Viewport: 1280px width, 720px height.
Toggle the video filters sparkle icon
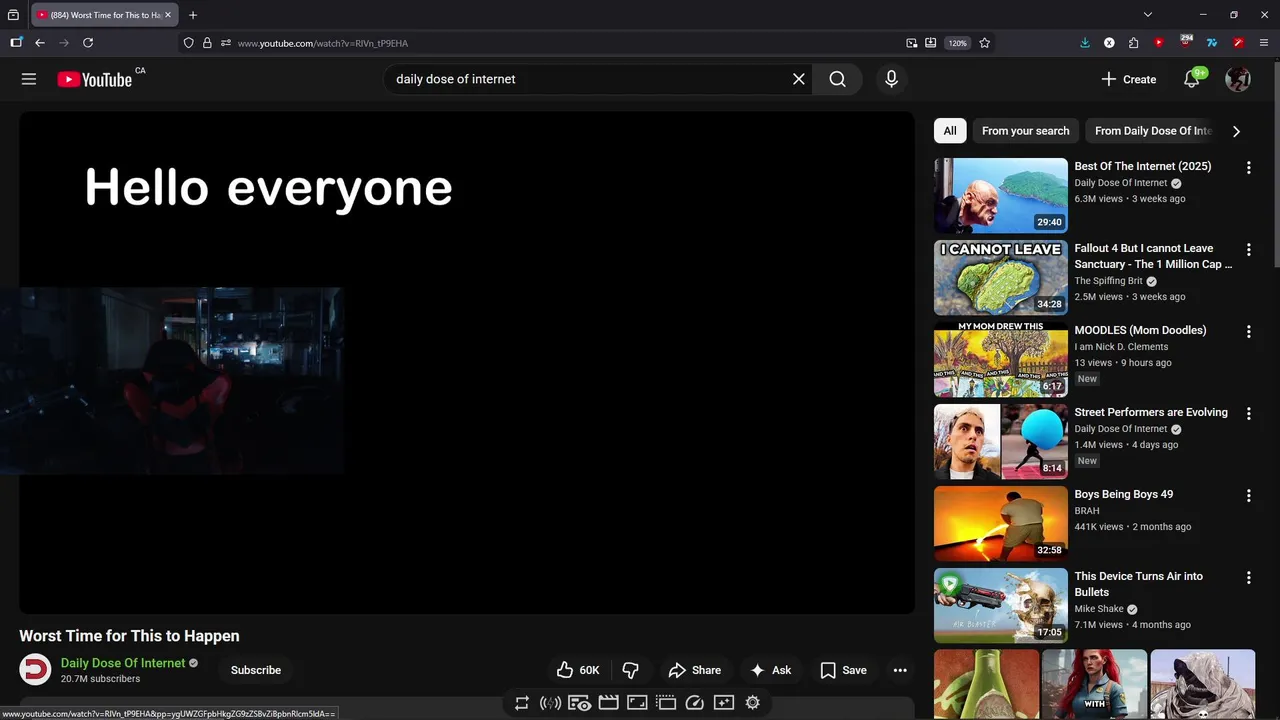[x=724, y=703]
